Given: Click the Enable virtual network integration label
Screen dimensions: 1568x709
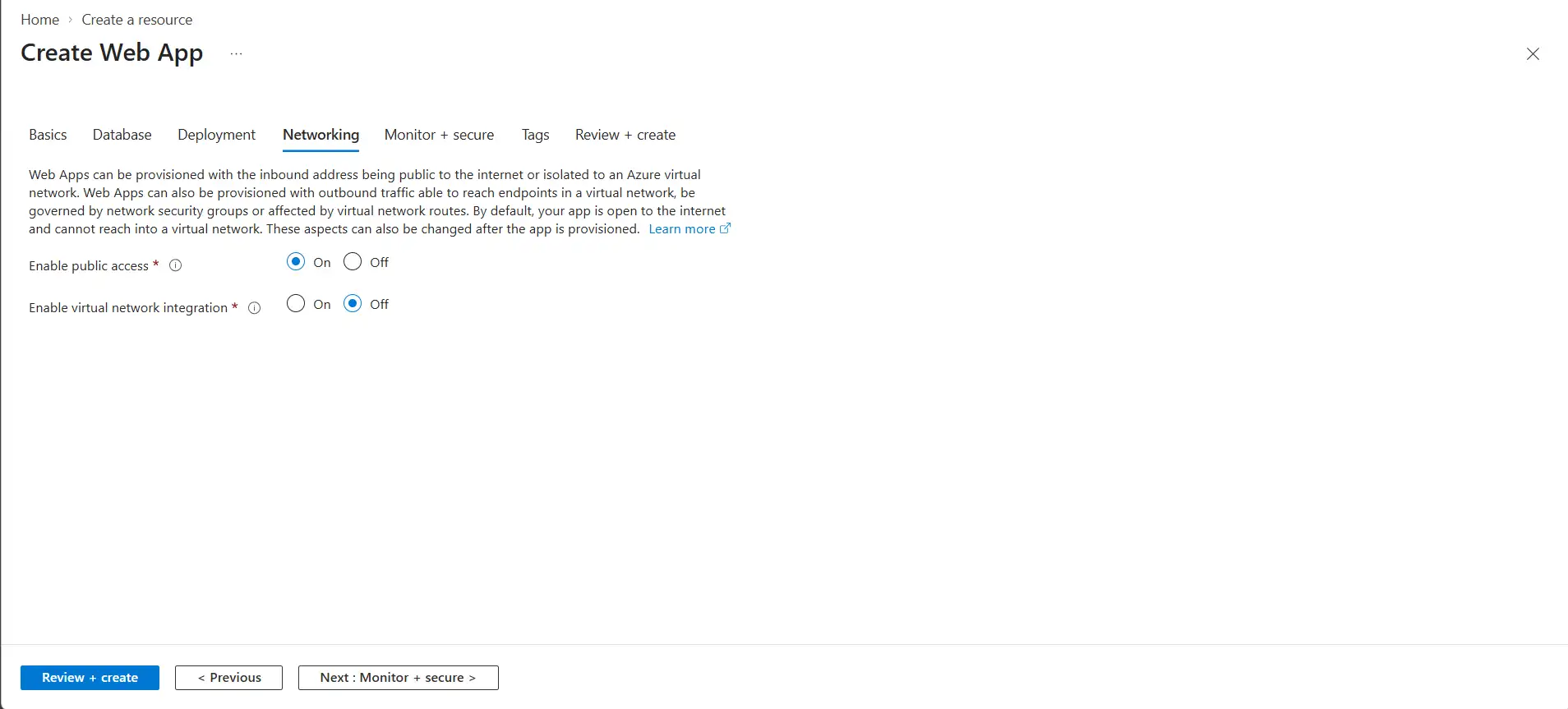Looking at the screenshot, I should [128, 308].
